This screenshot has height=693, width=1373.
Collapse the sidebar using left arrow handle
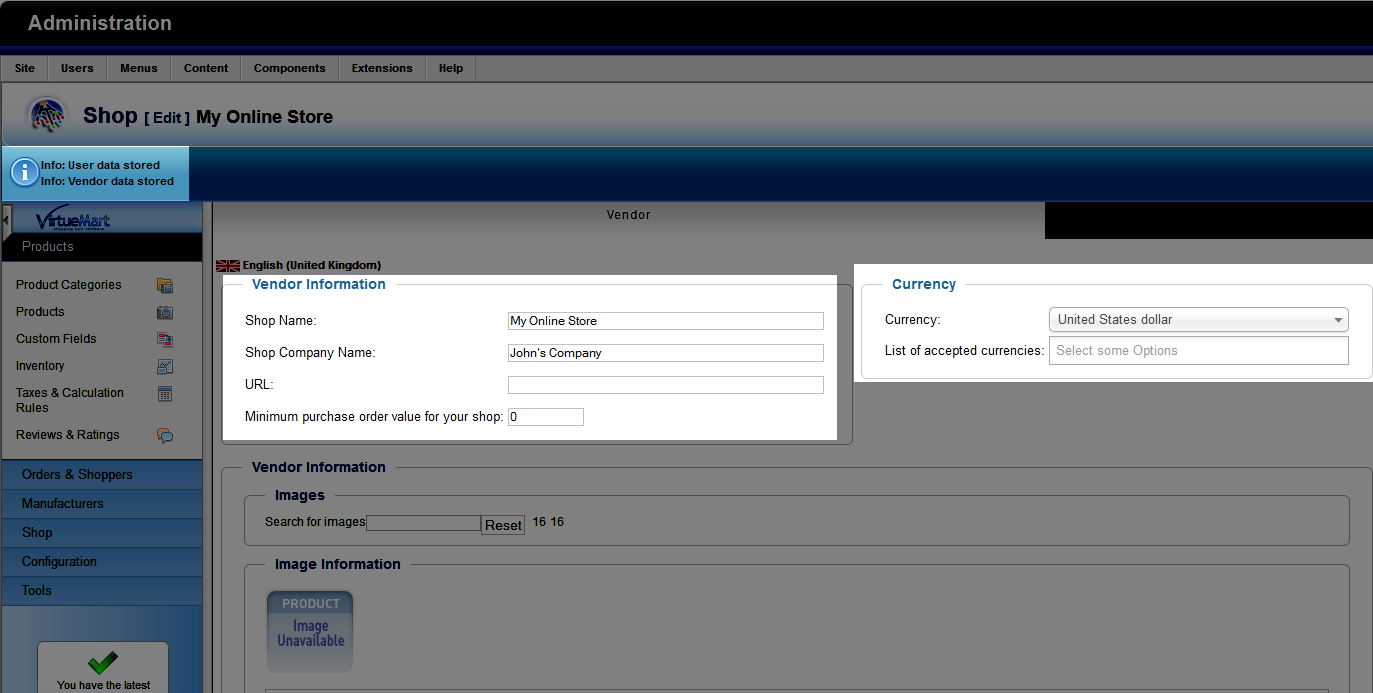6,220
